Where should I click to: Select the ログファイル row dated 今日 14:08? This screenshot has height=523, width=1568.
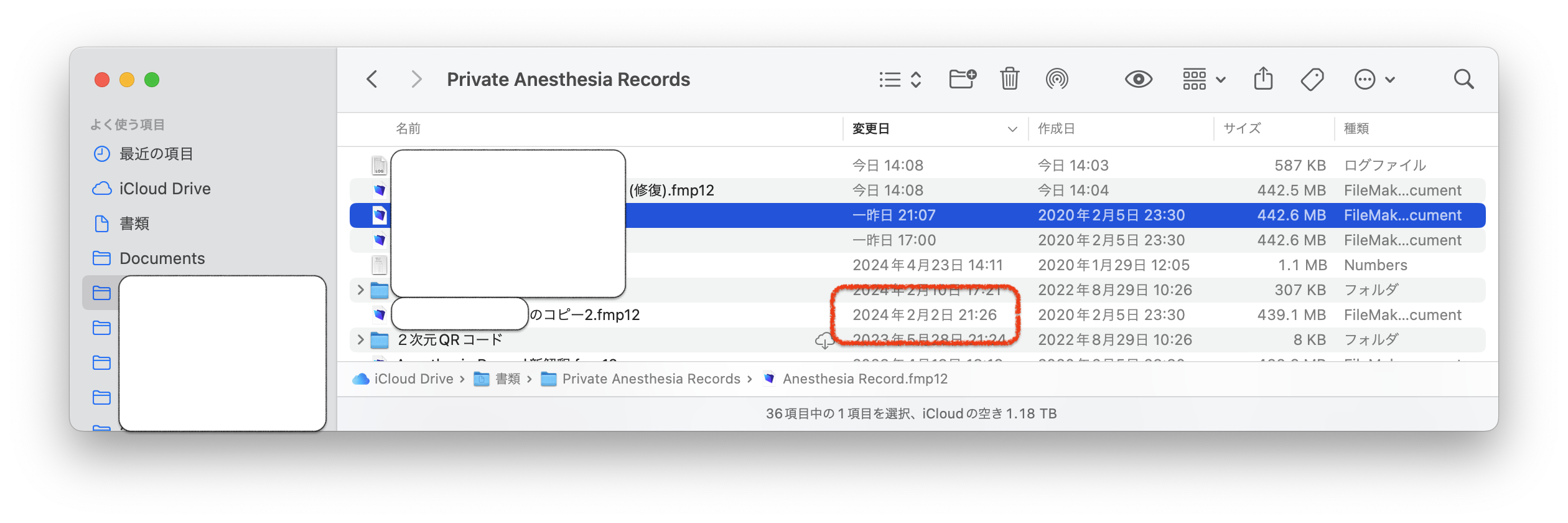tap(933, 166)
